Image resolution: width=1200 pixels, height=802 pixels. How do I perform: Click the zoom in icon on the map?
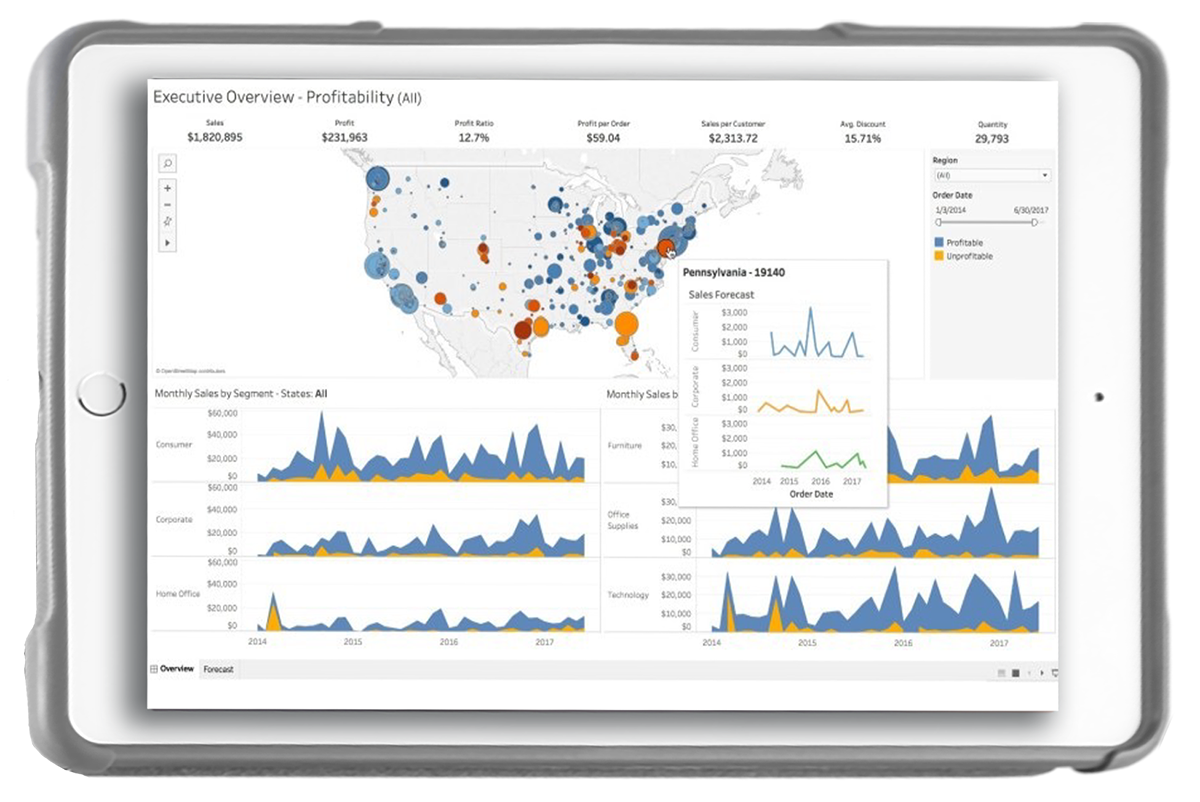tap(168, 188)
